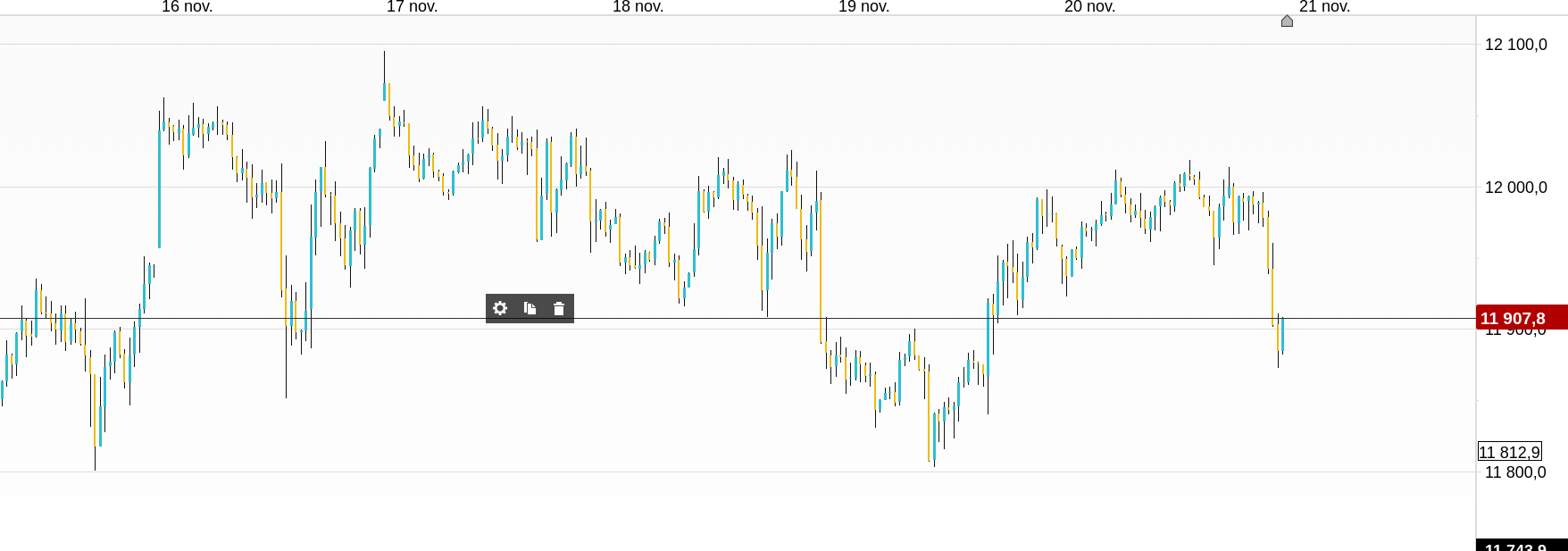This screenshot has width=1568, height=551.
Task: Open settings for the horizontal line
Action: point(500,308)
